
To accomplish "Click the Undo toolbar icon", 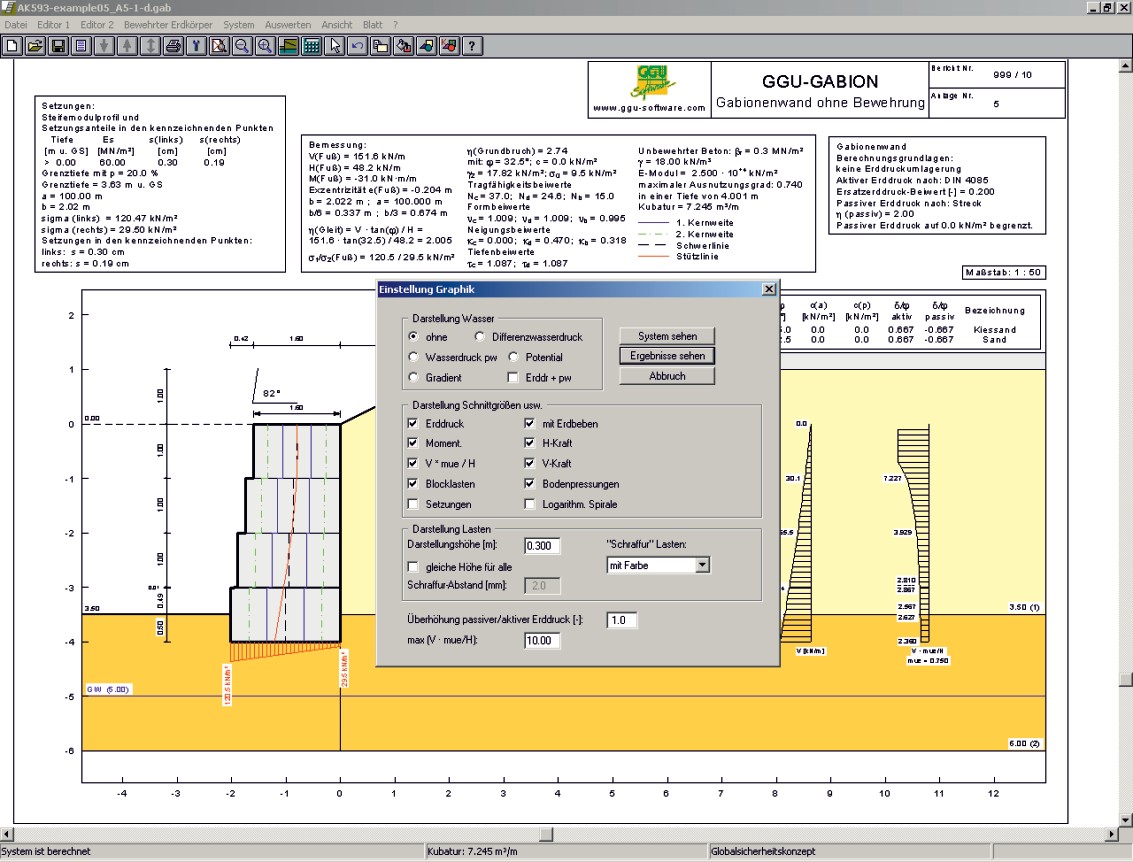I will point(356,45).
